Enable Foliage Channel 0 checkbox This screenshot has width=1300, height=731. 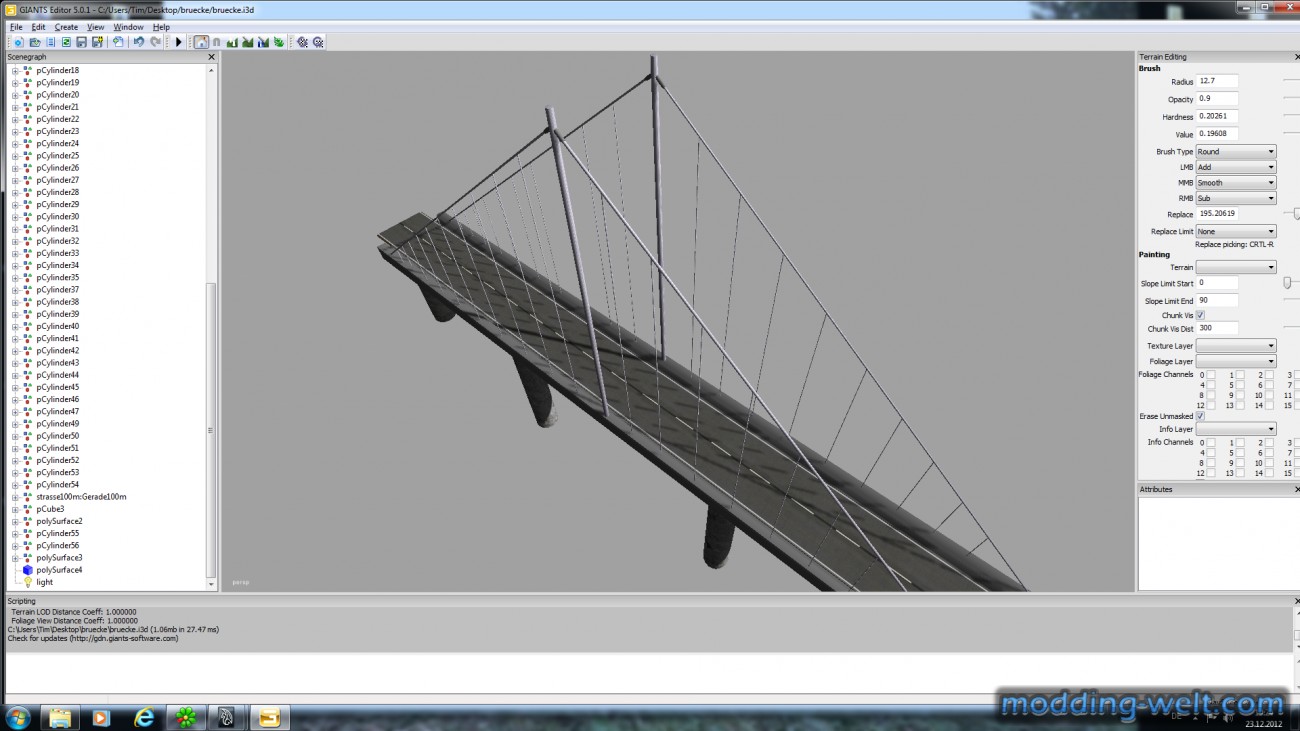tap(1211, 375)
